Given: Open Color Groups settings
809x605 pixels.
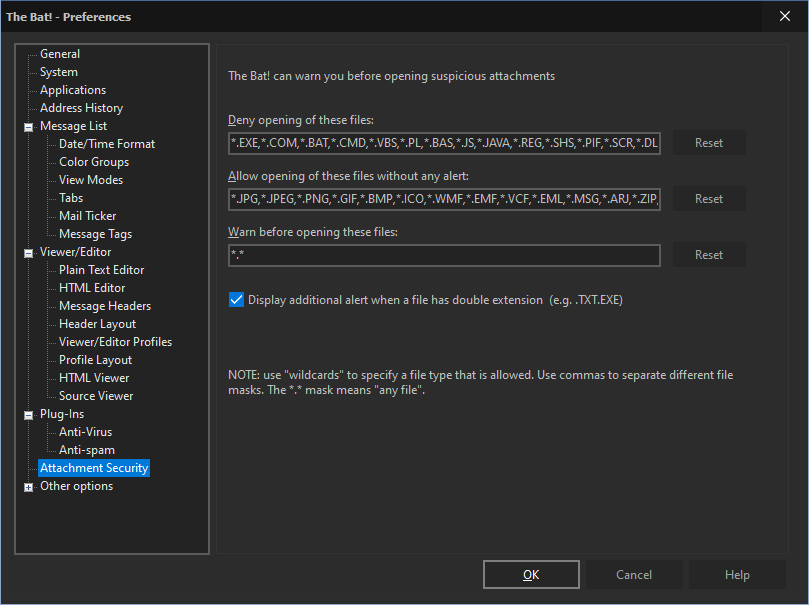Looking at the screenshot, I should pyautogui.click(x=94, y=162).
